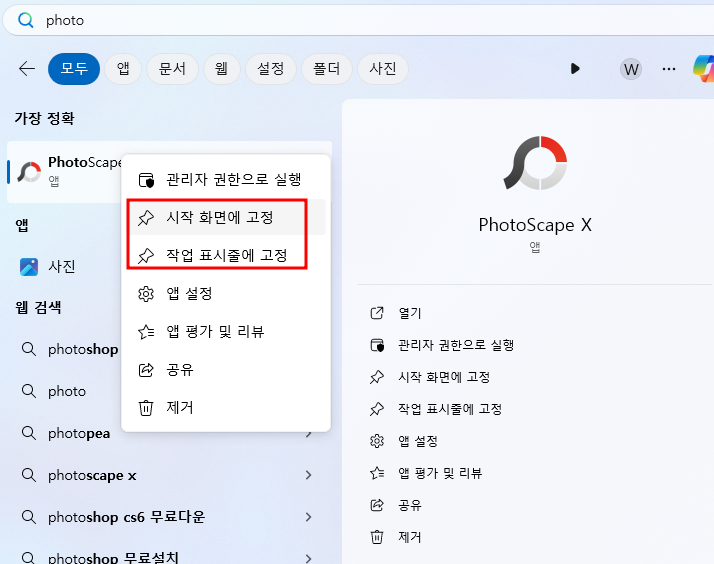Choose 공유 in context menu
Viewport: 714px width, 564px height.
click(226, 369)
